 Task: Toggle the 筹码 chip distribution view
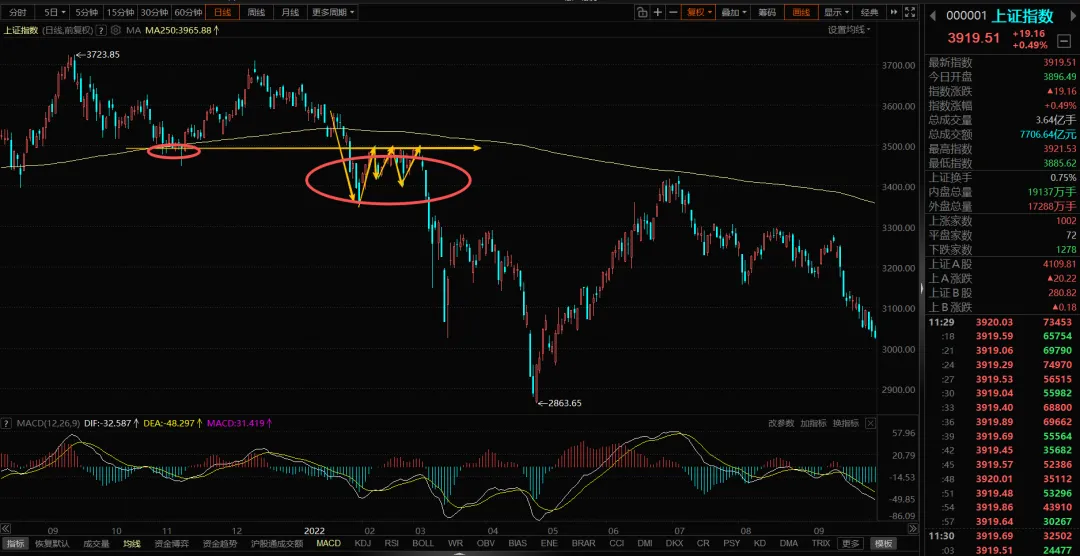767,12
